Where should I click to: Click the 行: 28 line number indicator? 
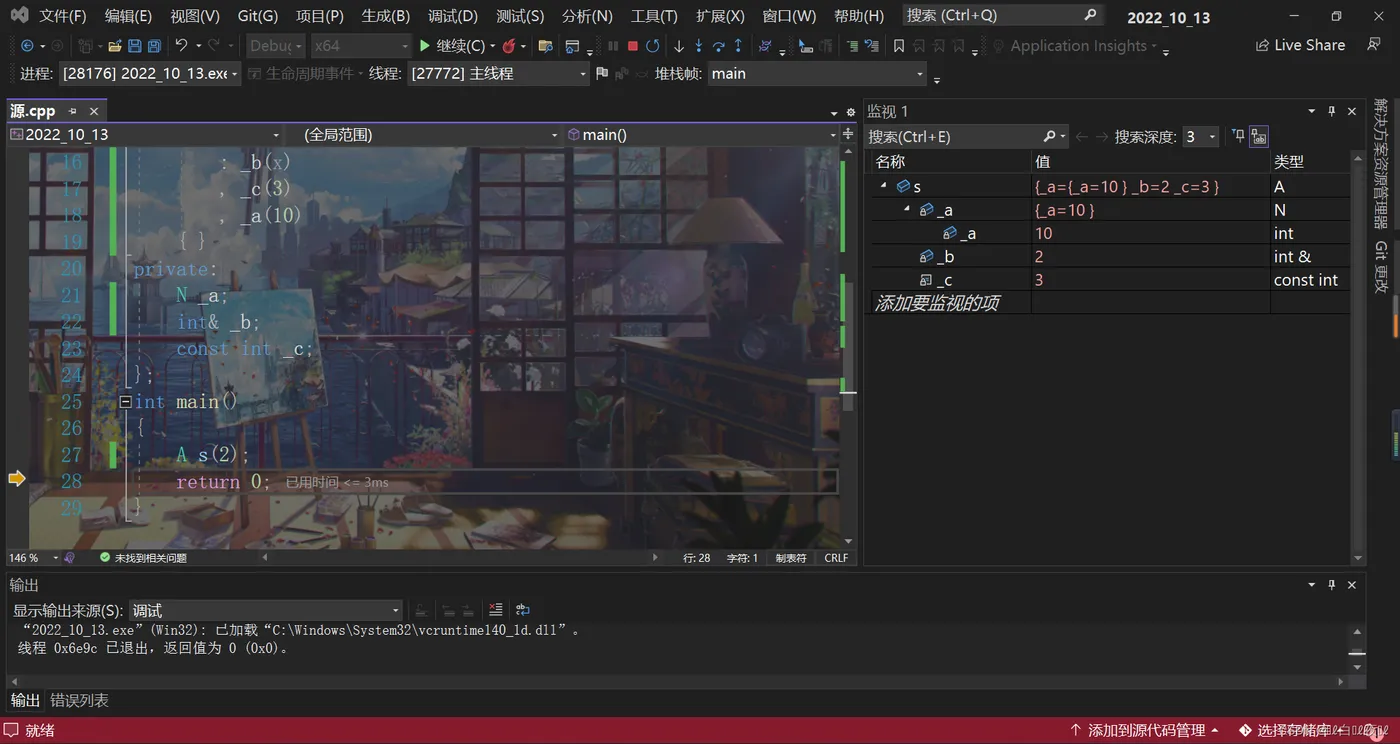[697, 558]
